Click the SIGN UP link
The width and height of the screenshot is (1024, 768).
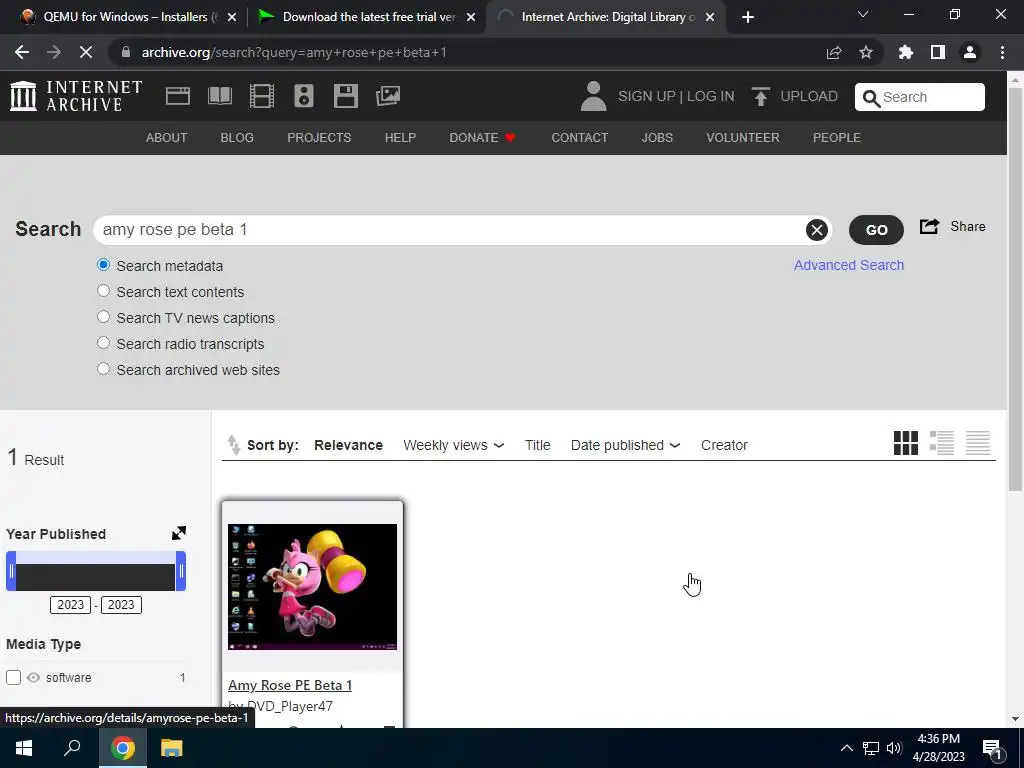[x=647, y=96]
